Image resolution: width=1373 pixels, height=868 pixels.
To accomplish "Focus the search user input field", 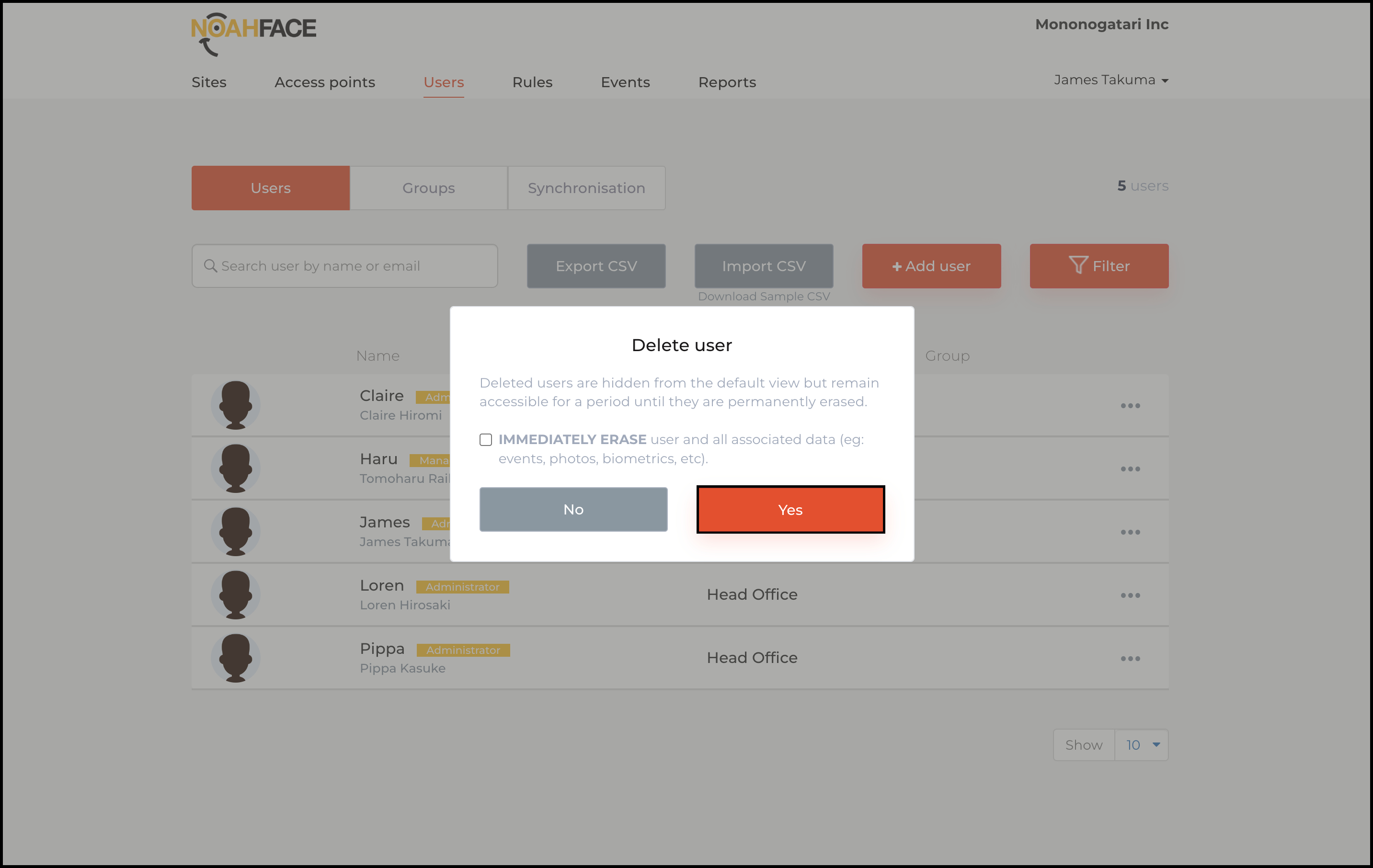I will 344,266.
